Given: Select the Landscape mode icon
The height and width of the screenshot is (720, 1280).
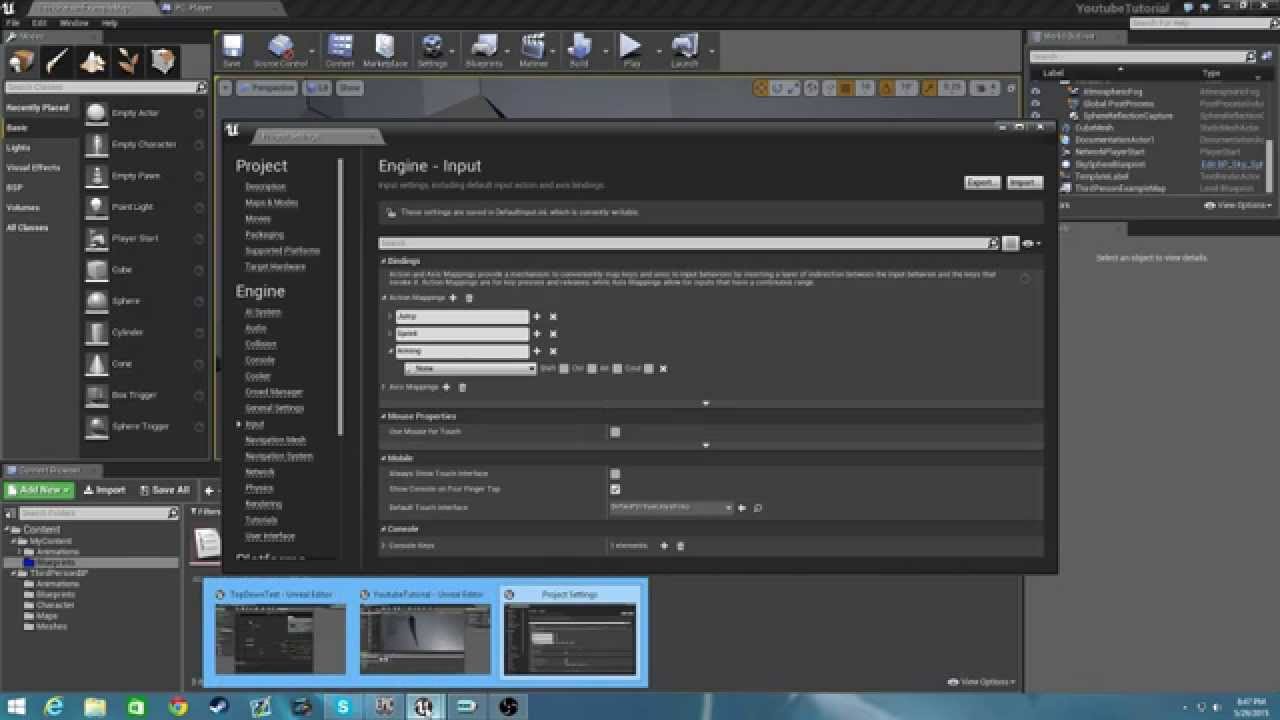Looking at the screenshot, I should click(93, 62).
